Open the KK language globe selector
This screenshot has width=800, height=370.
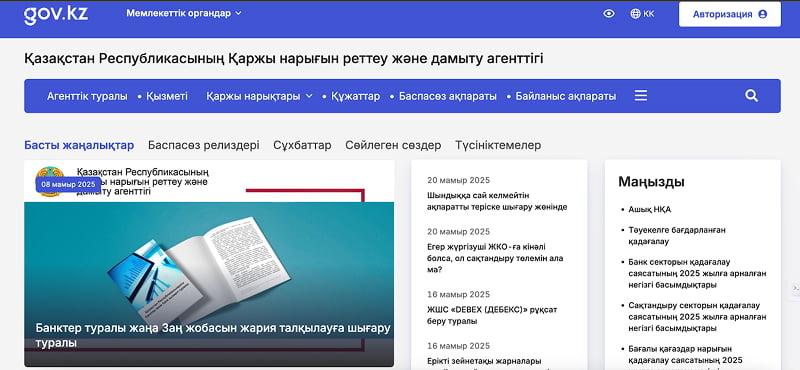[x=642, y=14]
